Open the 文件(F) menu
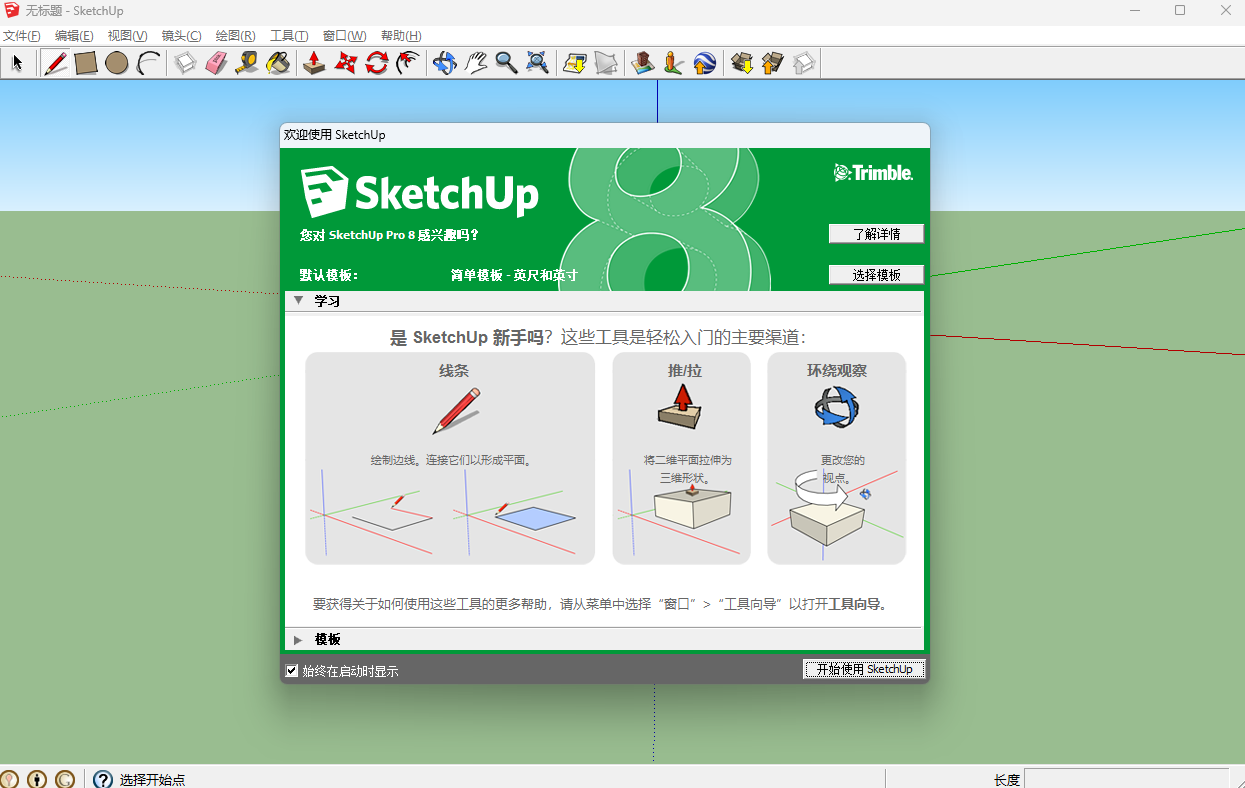Viewport: 1245px width, 788px height. click(x=22, y=35)
